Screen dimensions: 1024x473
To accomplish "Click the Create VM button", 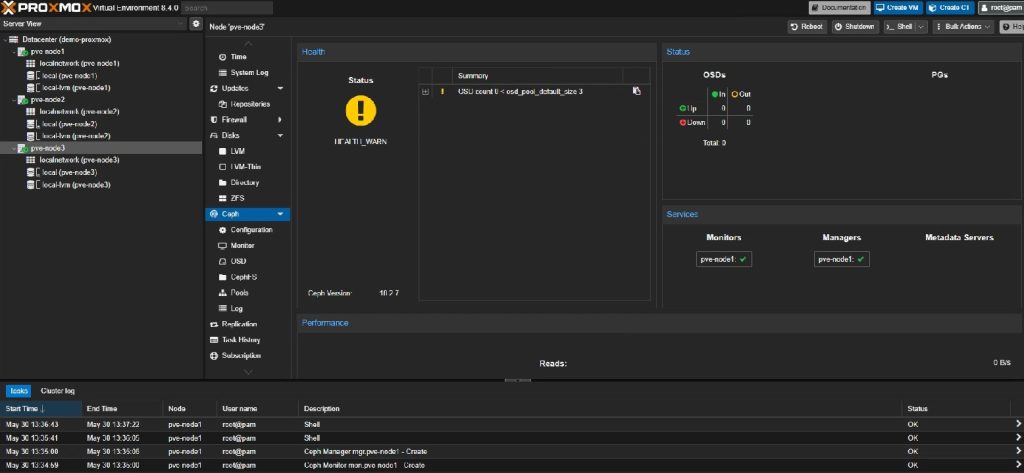I will [898, 8].
